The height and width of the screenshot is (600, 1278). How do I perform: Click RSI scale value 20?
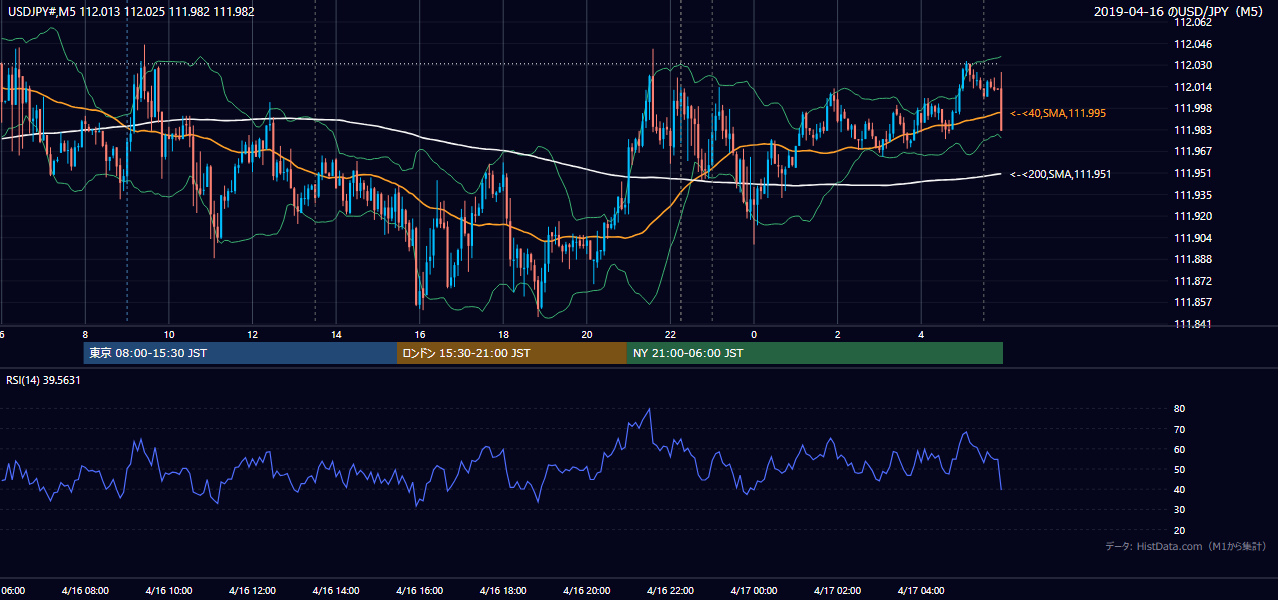point(1179,530)
